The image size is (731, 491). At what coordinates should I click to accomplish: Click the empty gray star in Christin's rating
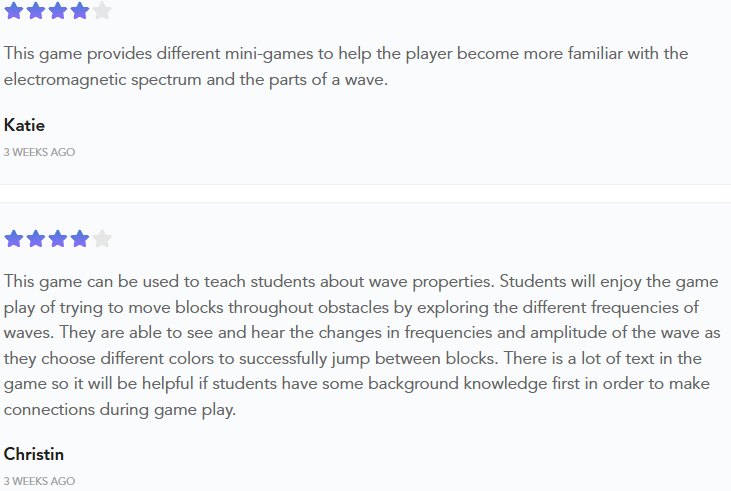[102, 238]
